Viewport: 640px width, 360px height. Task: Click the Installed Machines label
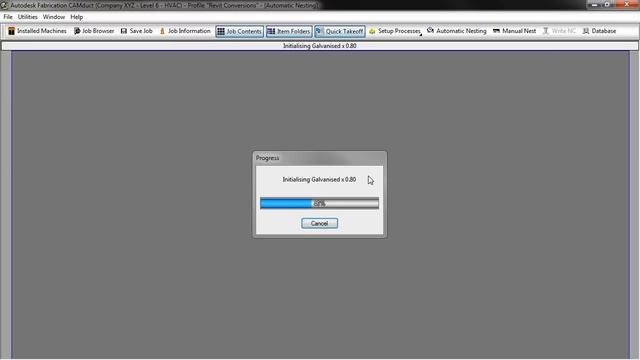[42, 31]
